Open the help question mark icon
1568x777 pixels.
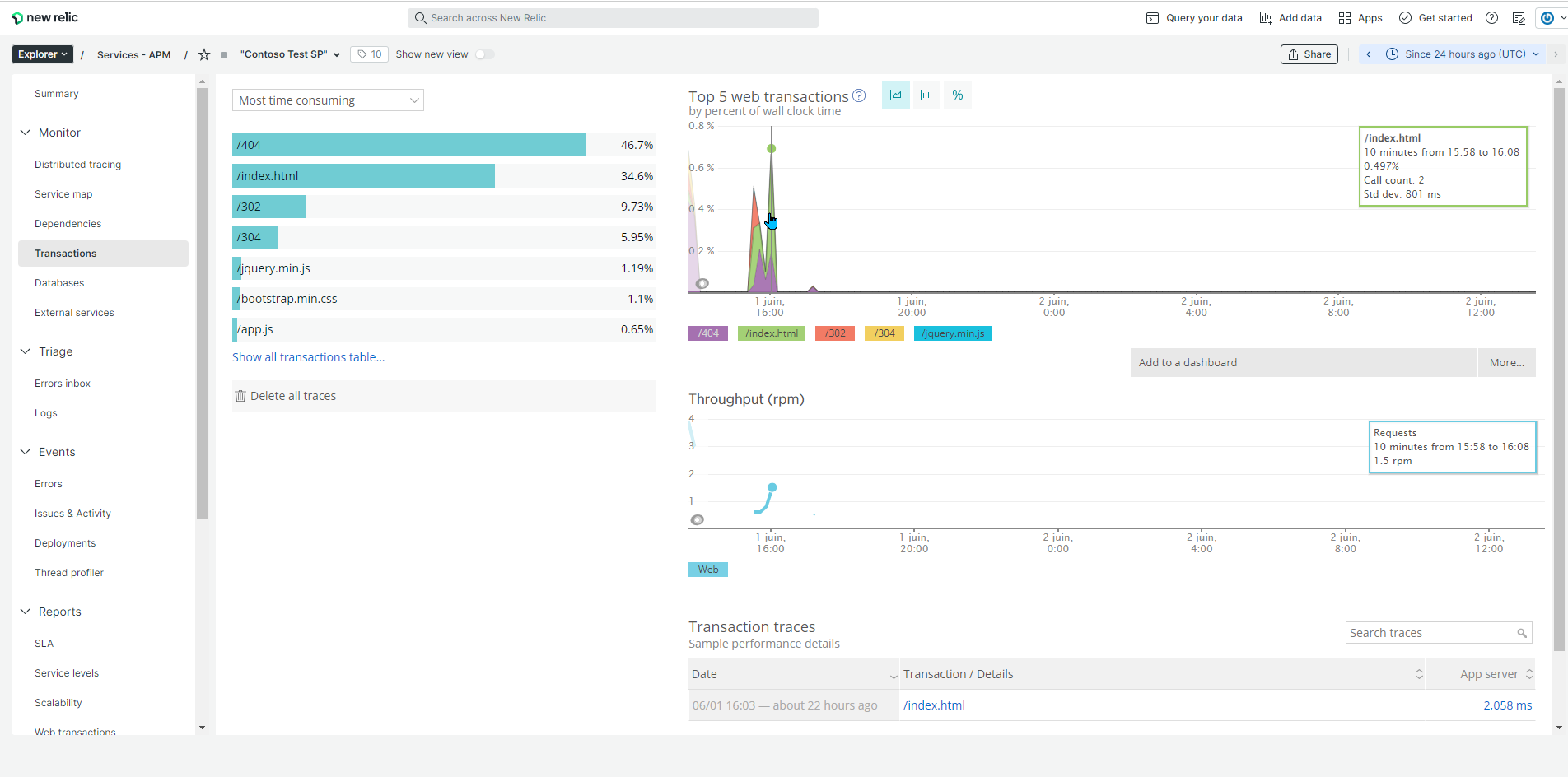pos(1491,18)
